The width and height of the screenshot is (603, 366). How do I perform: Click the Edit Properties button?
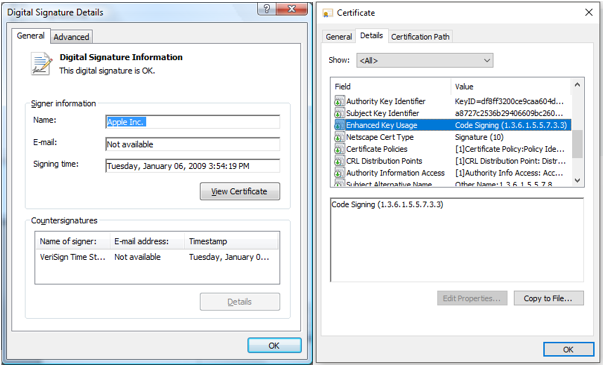[472, 298]
